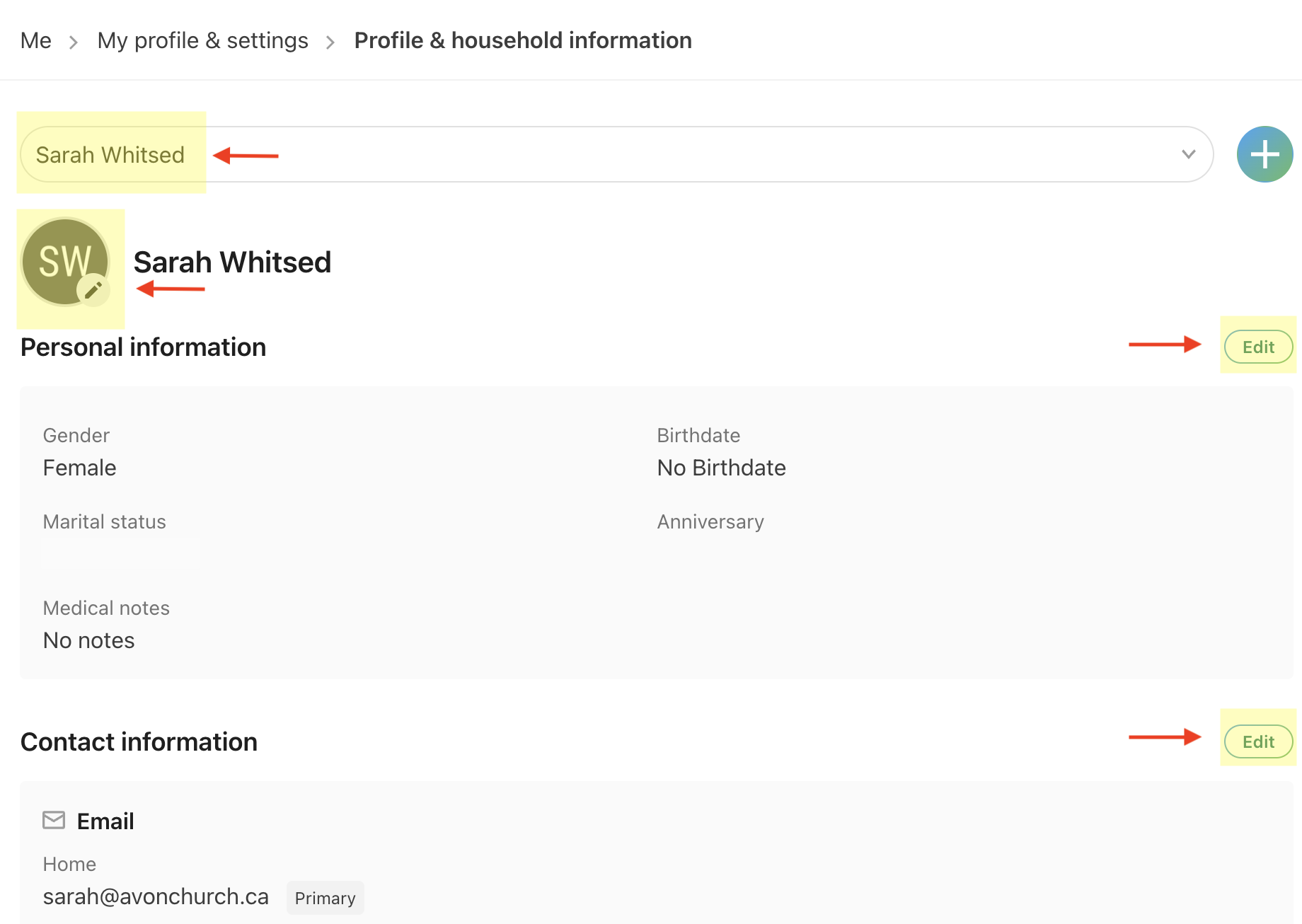Expand the household member dropdown arrow
This screenshot has height=924, width=1302.
point(1188,154)
